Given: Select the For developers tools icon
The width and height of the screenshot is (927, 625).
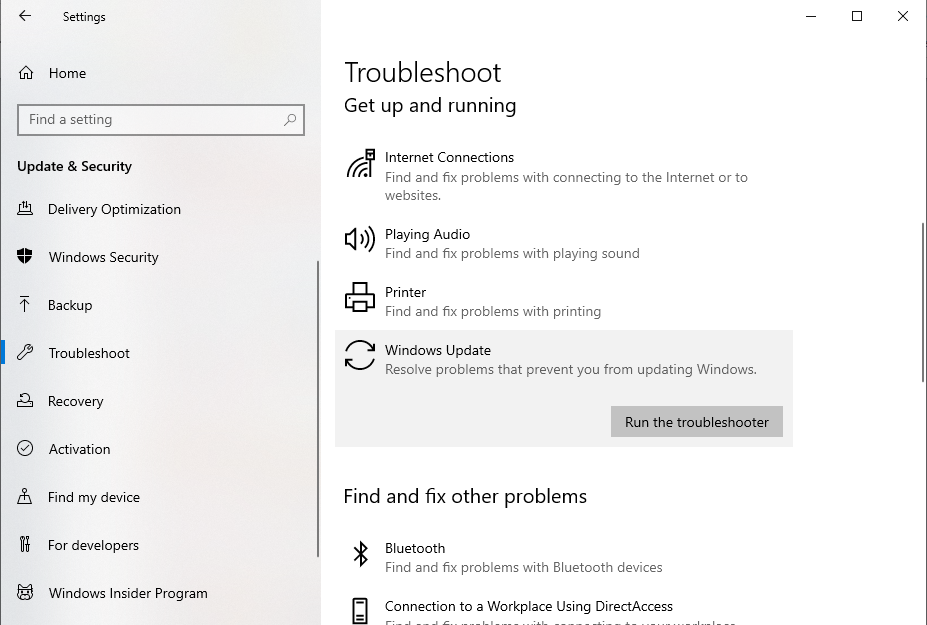Looking at the screenshot, I should click(25, 544).
